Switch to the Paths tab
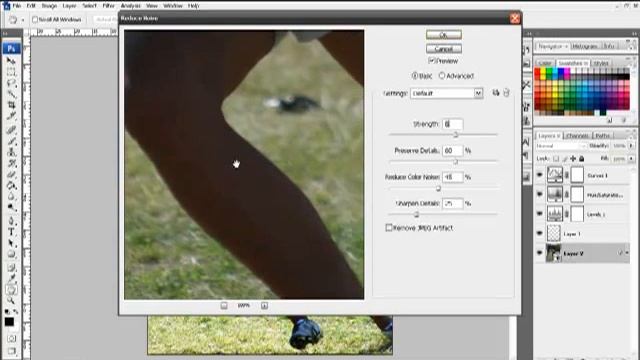Image resolution: width=640 pixels, height=360 pixels. point(602,136)
